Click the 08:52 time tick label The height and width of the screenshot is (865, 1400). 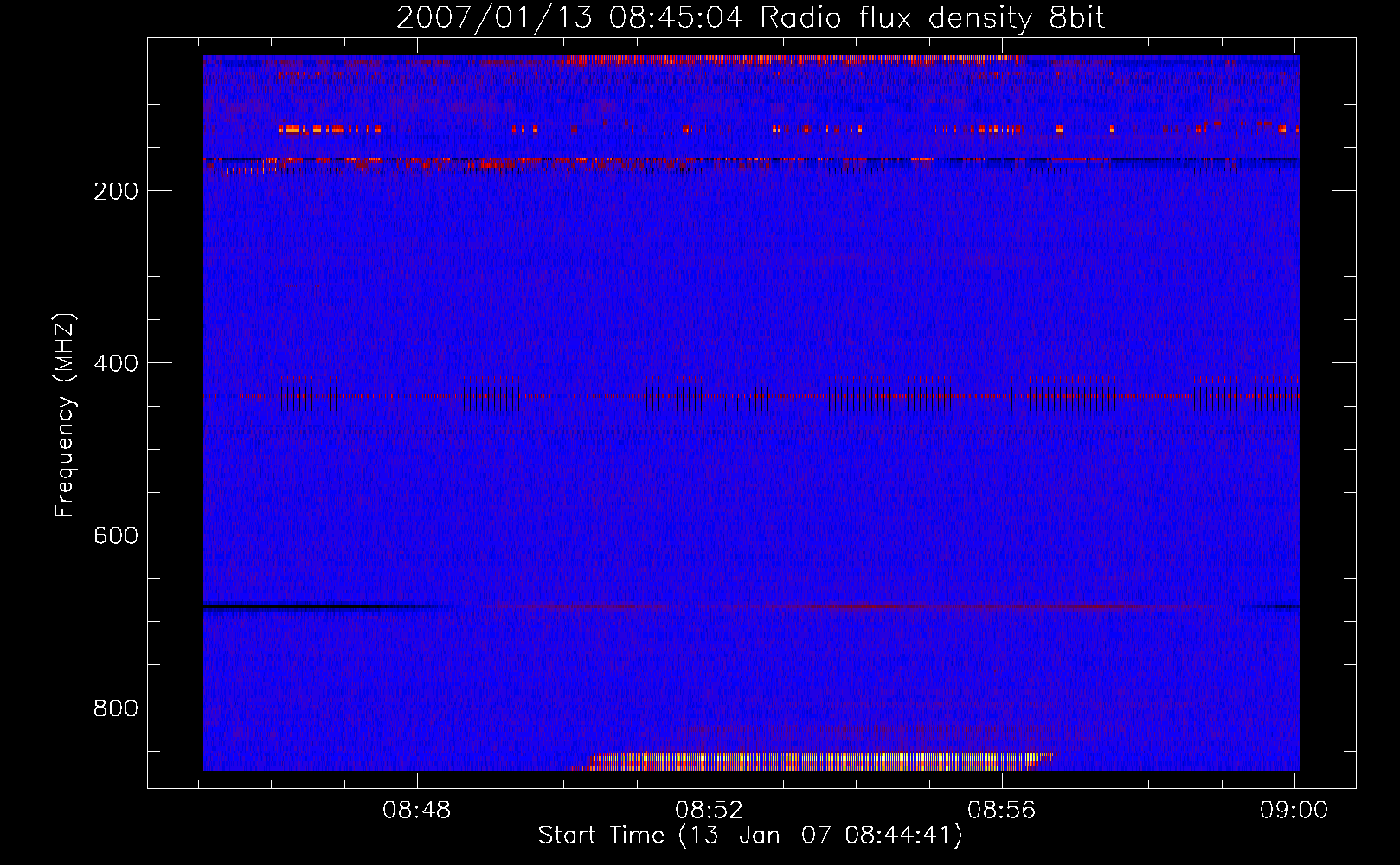tap(710, 811)
